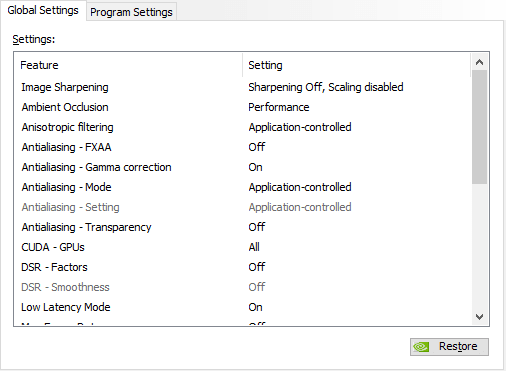
Task: Click the grayed DSR - Smoothness row
Action: coord(243,287)
